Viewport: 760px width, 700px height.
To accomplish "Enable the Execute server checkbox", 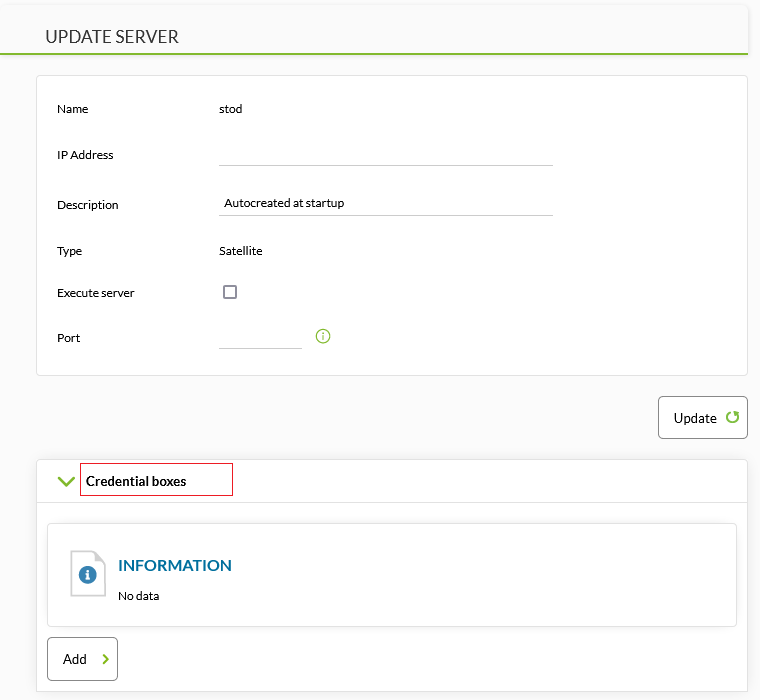I will point(230,292).
